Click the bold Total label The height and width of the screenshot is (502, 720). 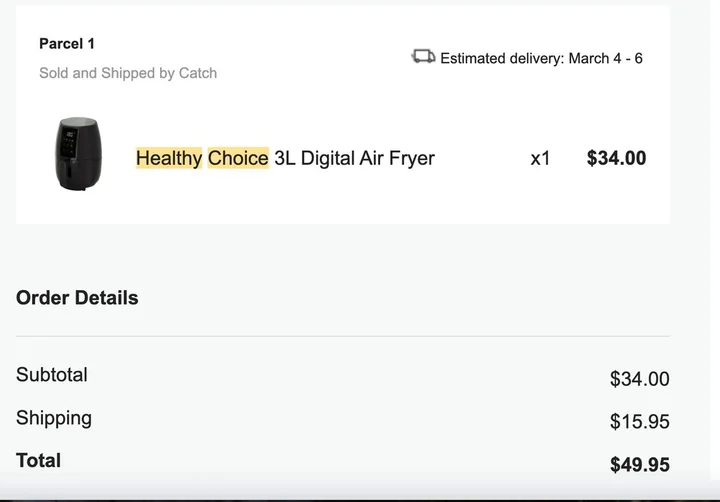[39, 461]
